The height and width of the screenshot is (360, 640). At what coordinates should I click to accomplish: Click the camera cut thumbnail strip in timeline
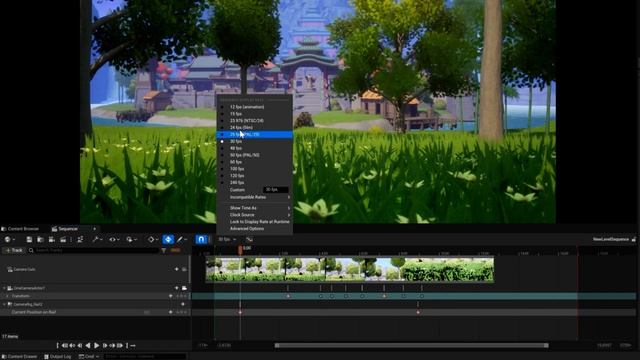tap(349, 269)
